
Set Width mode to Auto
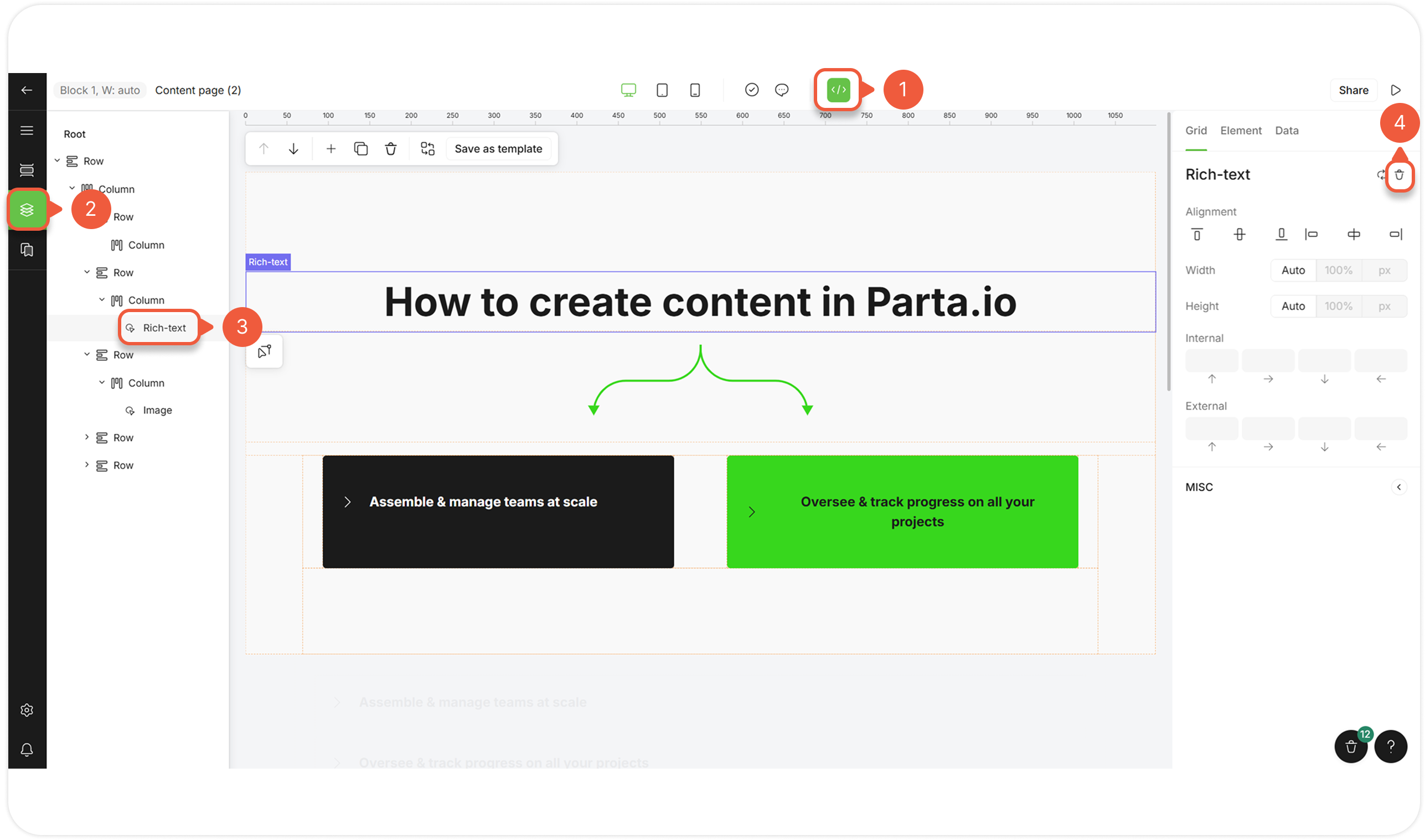click(1293, 271)
